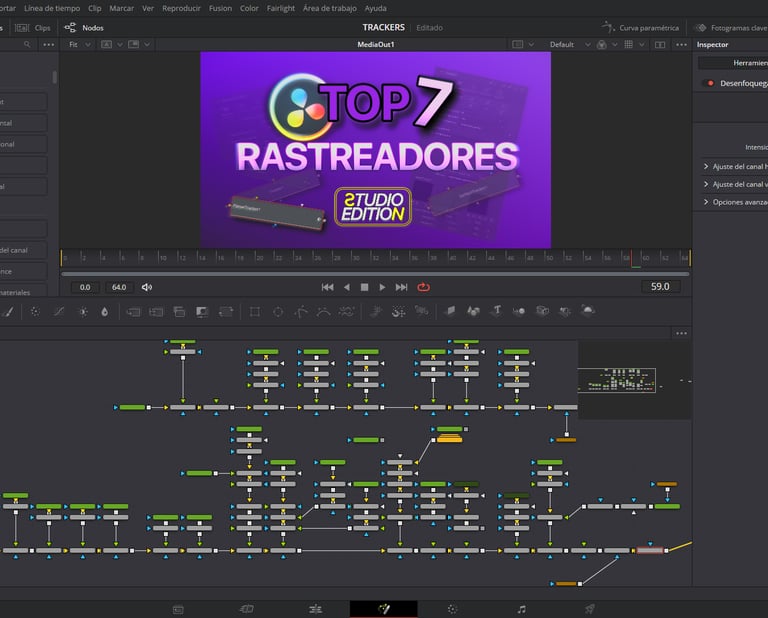The image size is (768, 618).
Task: Open dropdown next to viewer A button
Action: 119,45
